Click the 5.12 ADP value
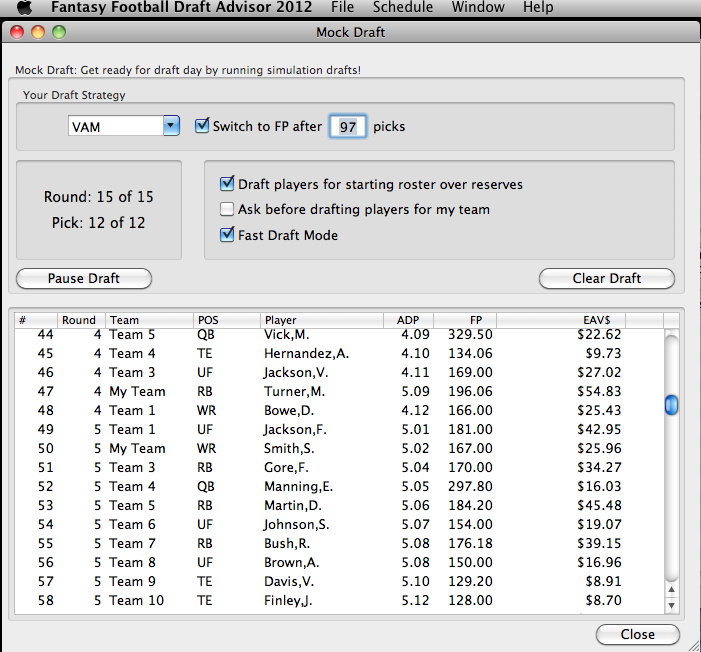 click(x=415, y=600)
